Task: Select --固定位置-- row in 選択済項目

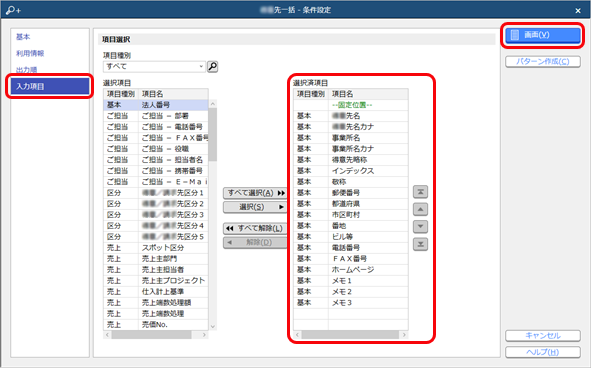Action: [x=351, y=105]
